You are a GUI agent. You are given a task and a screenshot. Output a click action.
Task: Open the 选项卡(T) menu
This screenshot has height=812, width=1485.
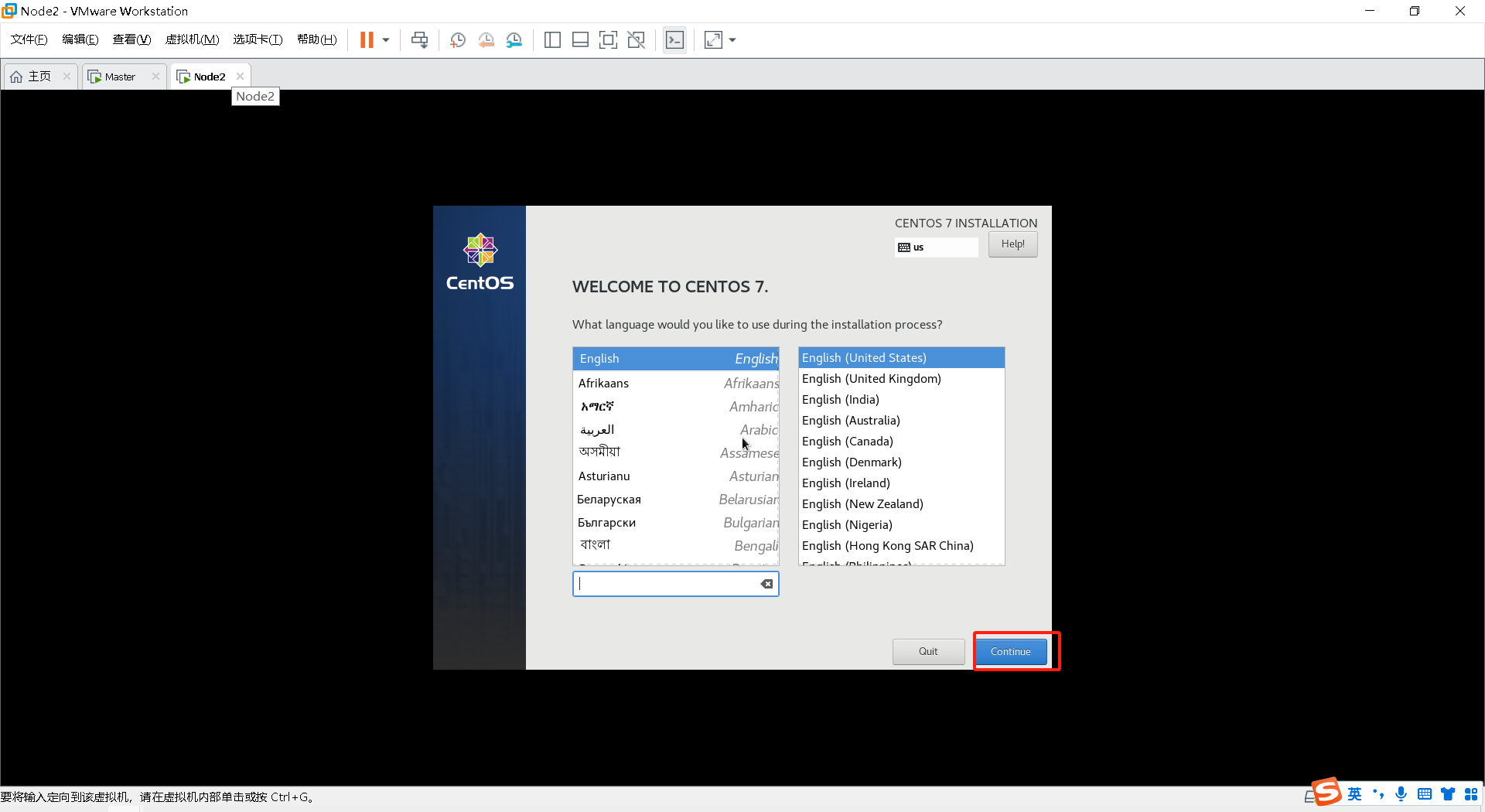258,39
